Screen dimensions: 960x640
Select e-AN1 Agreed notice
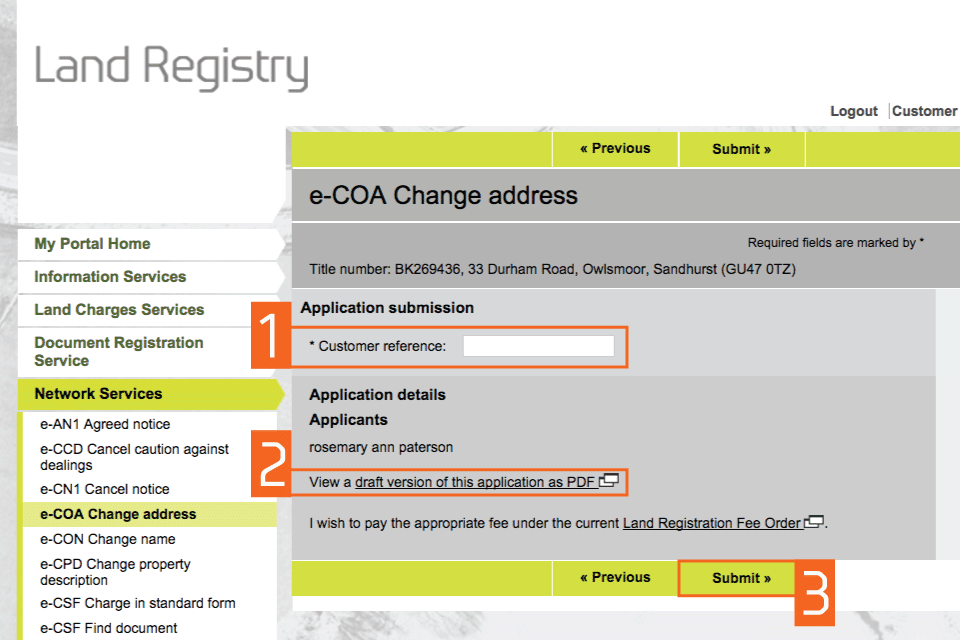coord(105,425)
